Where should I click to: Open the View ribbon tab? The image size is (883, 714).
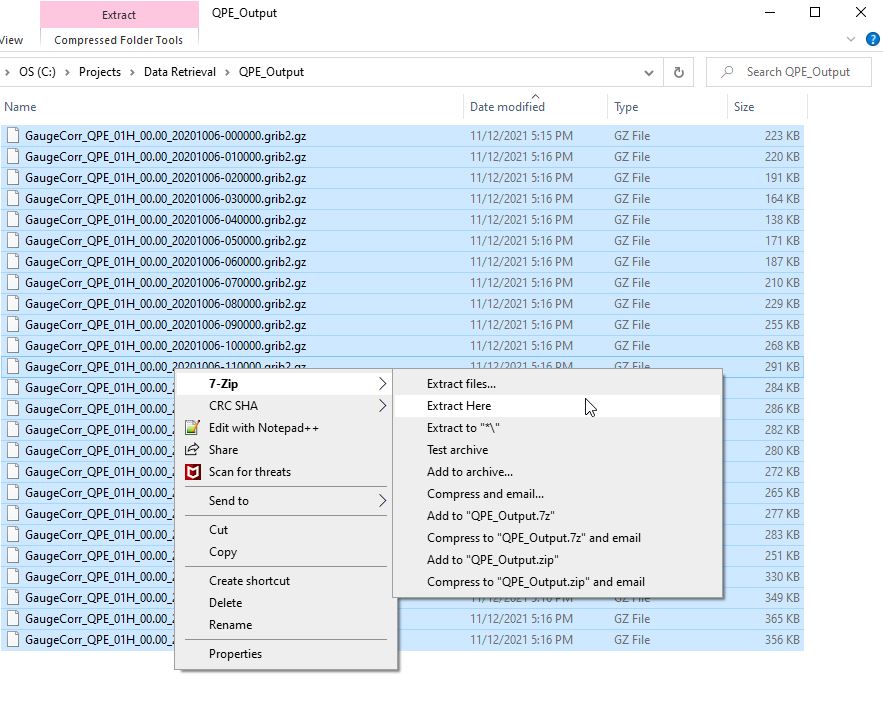pos(12,40)
